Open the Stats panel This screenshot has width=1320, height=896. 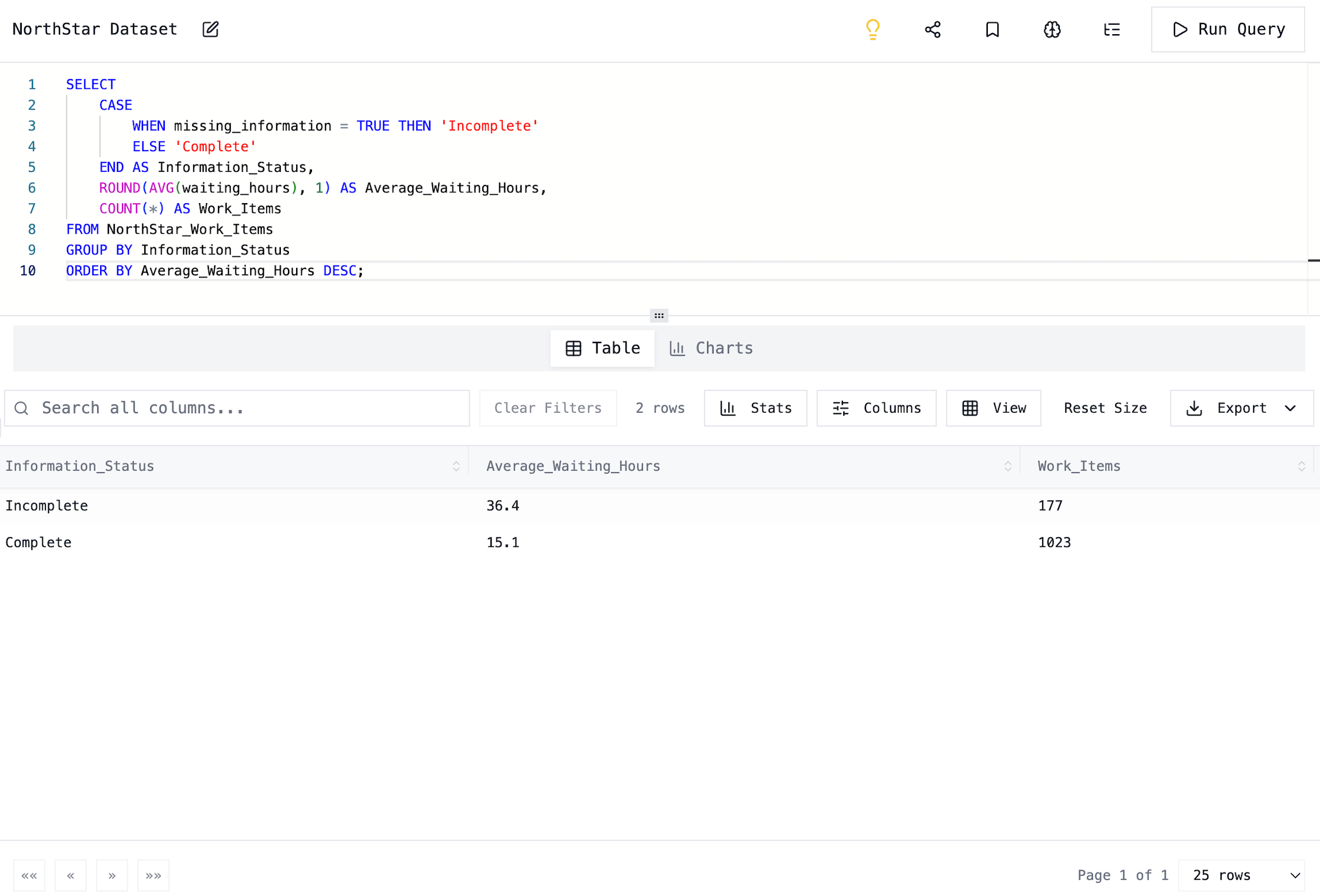(755, 408)
